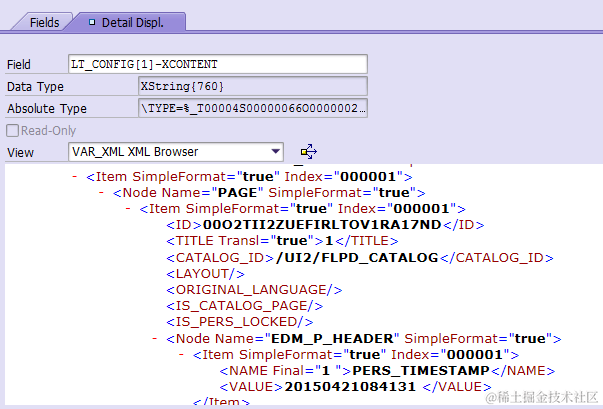Select the PERS_TIMESTAMP name value
Viewport: 603px width, 409px height.
point(421,371)
